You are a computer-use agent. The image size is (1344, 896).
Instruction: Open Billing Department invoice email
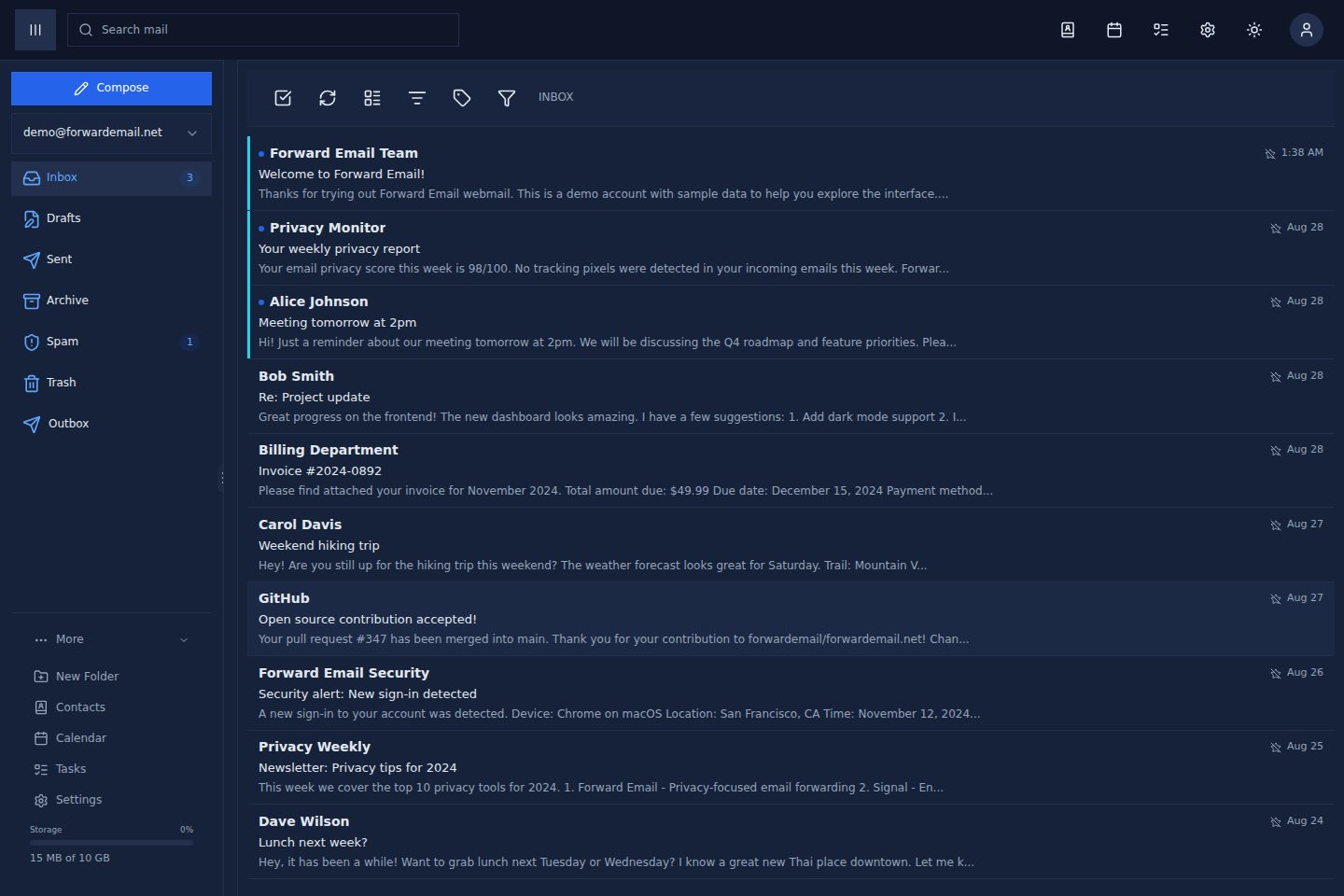(791, 470)
